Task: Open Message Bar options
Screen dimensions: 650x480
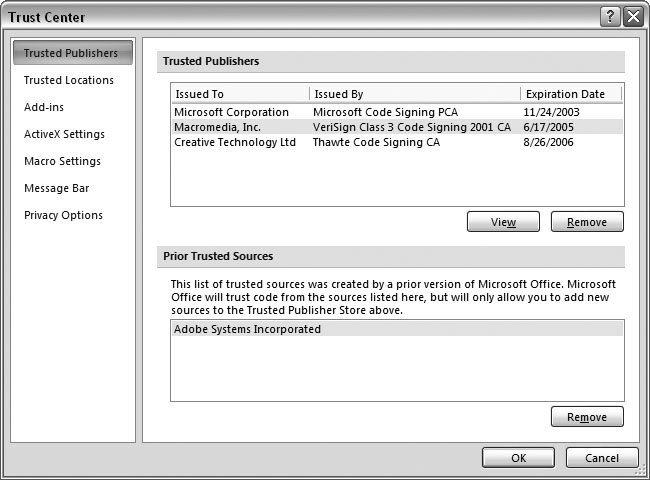Action: pos(58,188)
